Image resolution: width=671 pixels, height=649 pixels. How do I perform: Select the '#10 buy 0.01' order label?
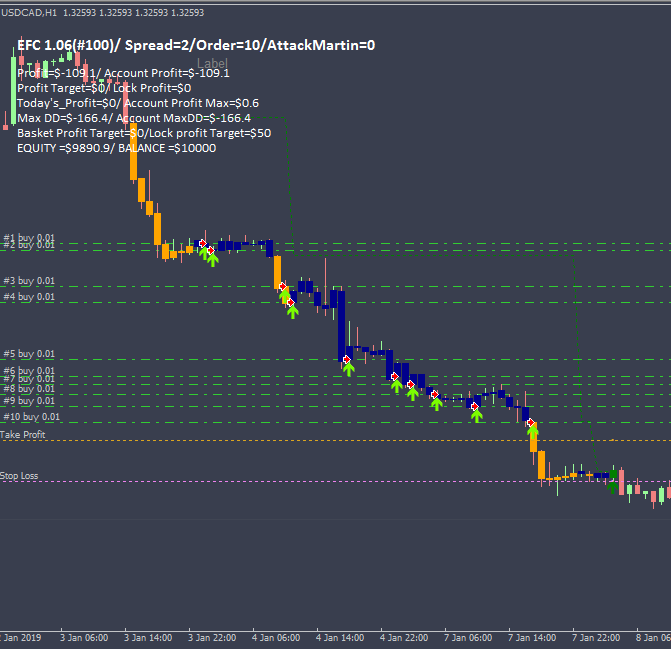[x=32, y=416]
